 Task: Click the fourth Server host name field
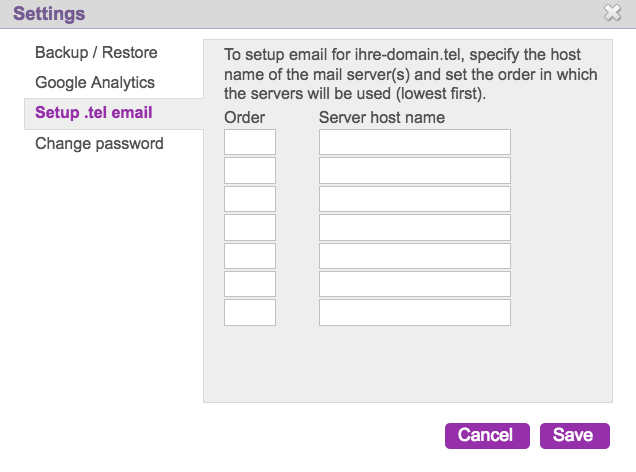(415, 227)
